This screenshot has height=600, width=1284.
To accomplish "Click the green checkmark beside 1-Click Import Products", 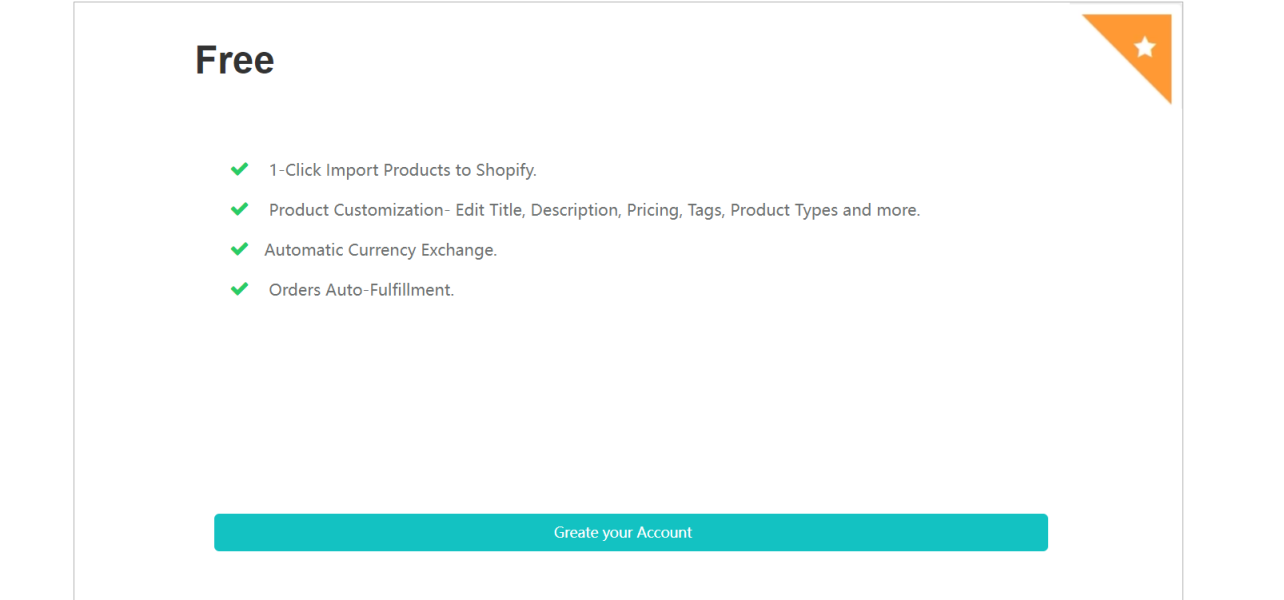I will (x=239, y=170).
